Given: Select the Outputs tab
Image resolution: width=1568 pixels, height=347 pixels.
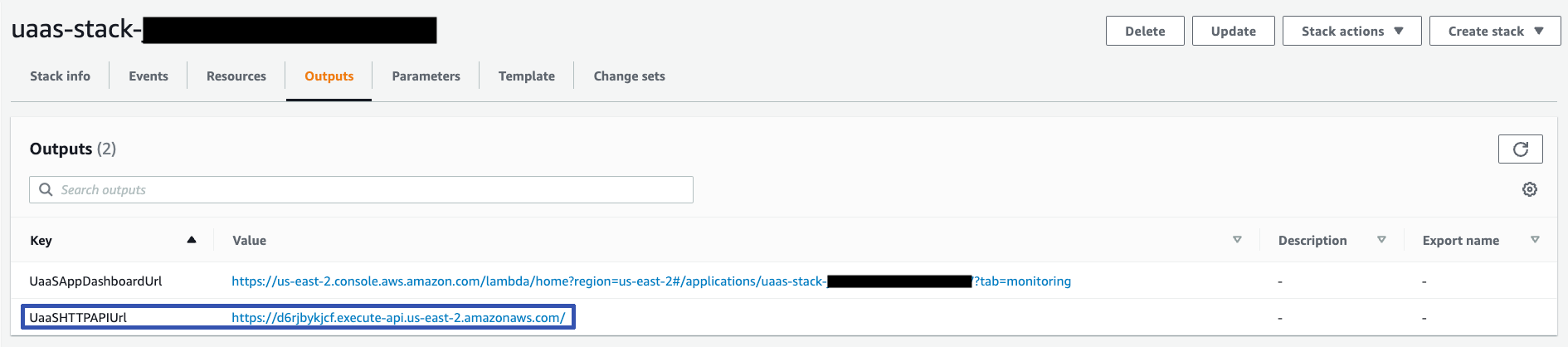Looking at the screenshot, I should click(329, 76).
